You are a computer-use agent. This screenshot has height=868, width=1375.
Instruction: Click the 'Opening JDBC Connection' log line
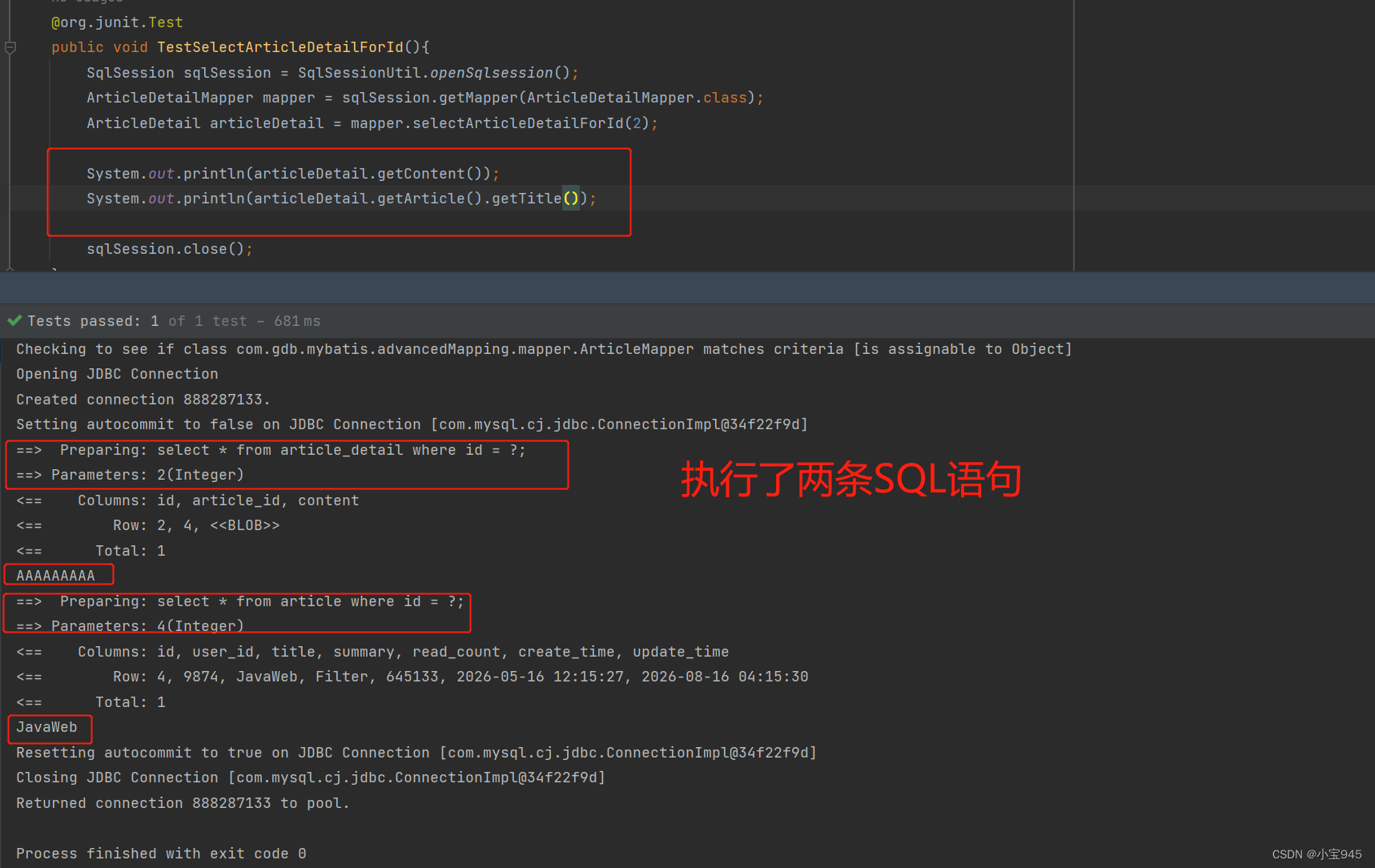click(117, 374)
